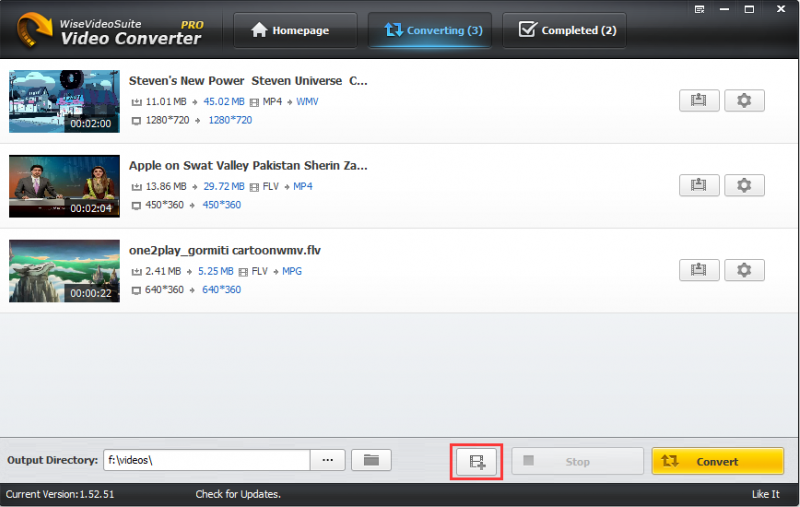The width and height of the screenshot is (800, 507).
Task: Open clip editor for one2play_gormiti video
Action: tap(699, 270)
